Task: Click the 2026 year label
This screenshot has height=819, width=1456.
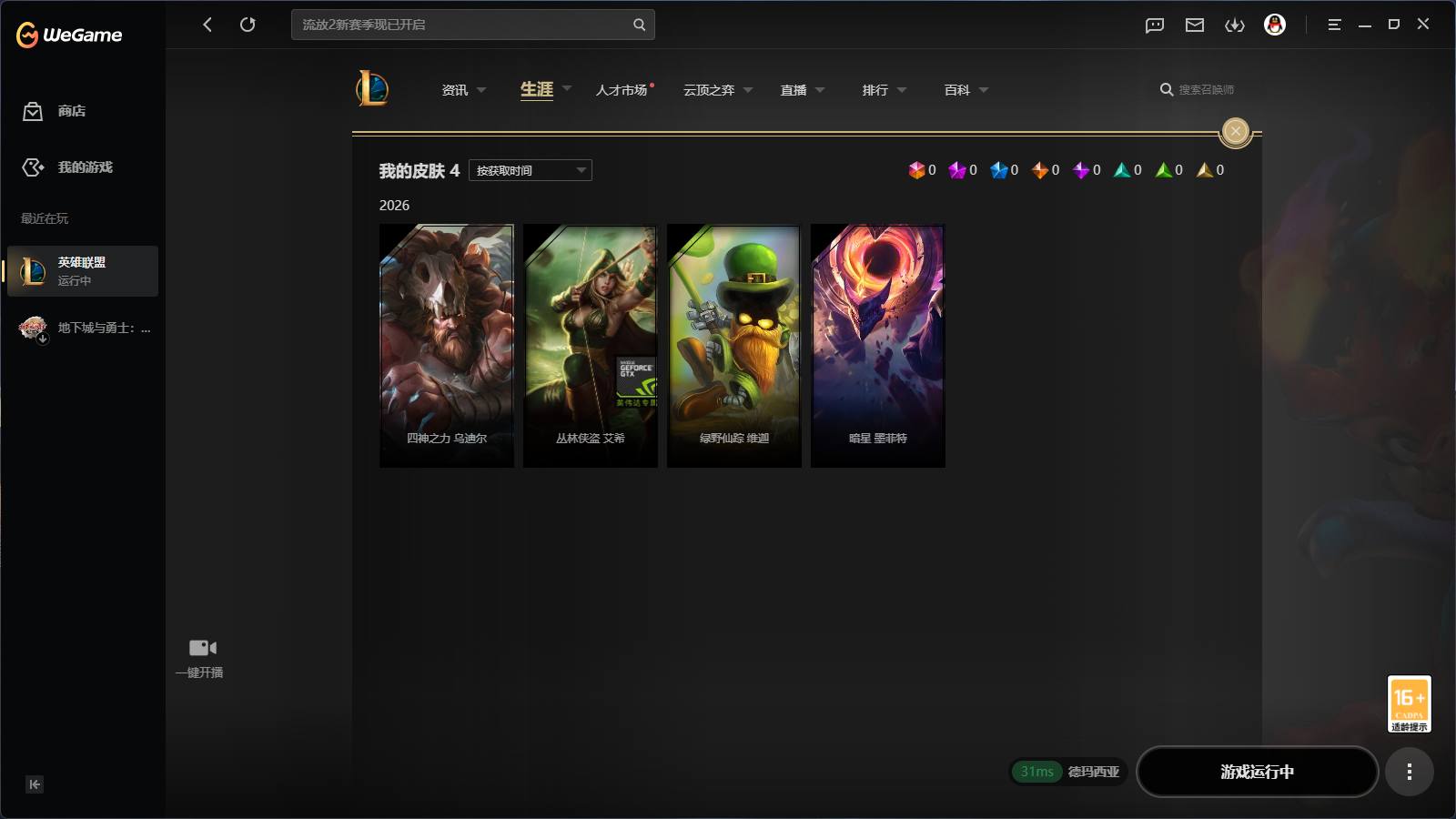Action: [394, 206]
